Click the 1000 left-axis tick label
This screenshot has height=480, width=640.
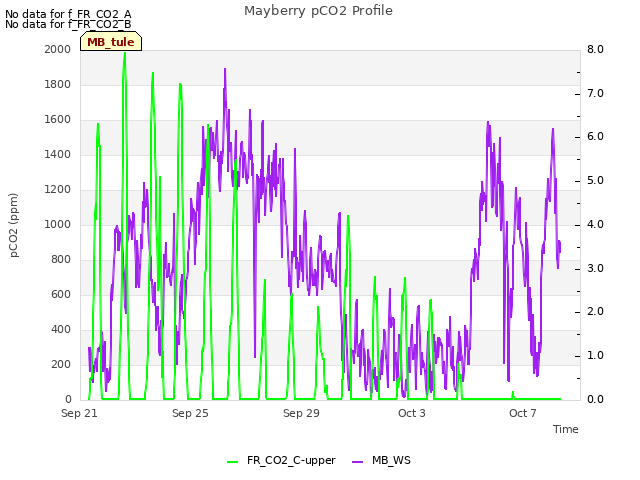(x=58, y=224)
